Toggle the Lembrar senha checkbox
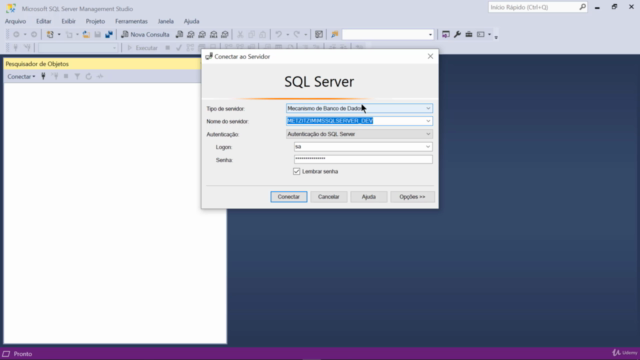Image resolution: width=640 pixels, height=360 pixels. [297, 171]
